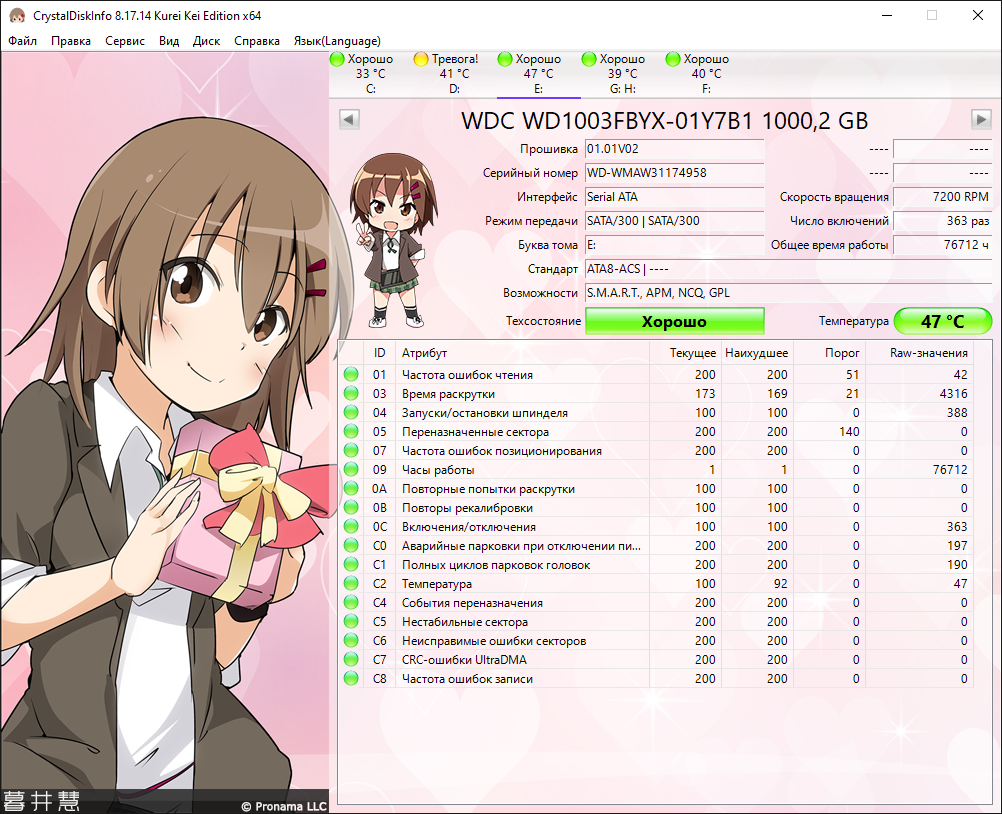Select the Неисправимые ошибки секторов attribute text
This screenshot has width=1002, height=814.
pyautogui.click(x=494, y=641)
